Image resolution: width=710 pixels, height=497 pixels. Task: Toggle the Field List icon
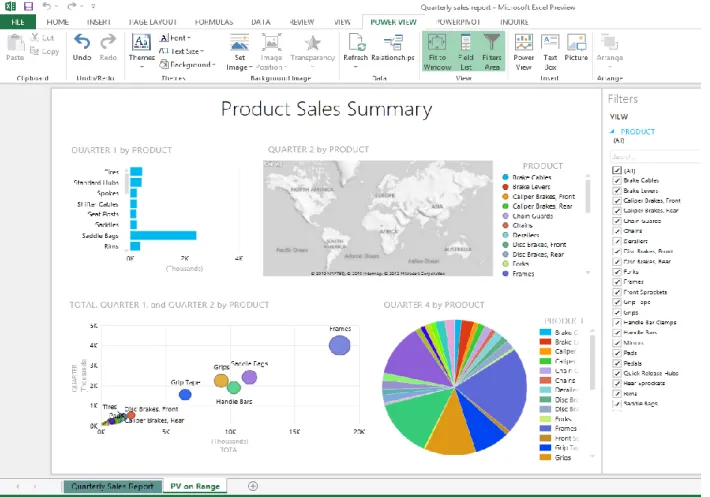(465, 43)
